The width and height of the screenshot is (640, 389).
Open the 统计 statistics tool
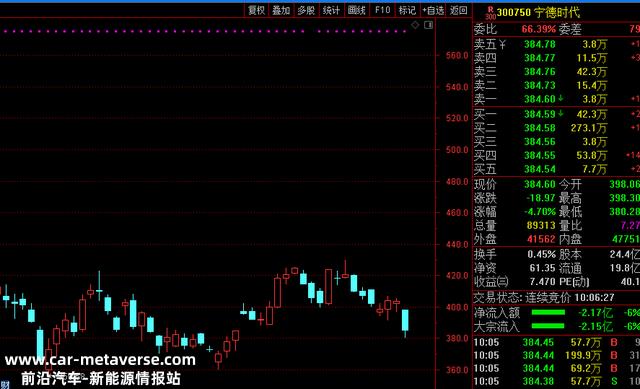331,10
